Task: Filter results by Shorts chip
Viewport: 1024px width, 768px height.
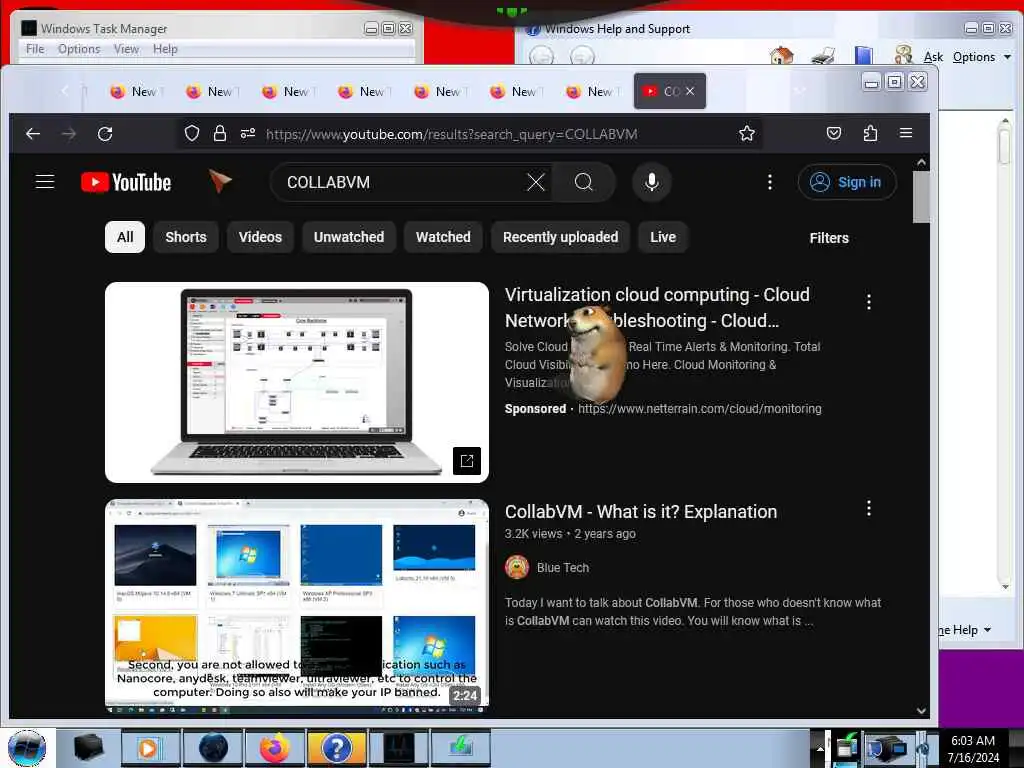Action: click(x=185, y=237)
